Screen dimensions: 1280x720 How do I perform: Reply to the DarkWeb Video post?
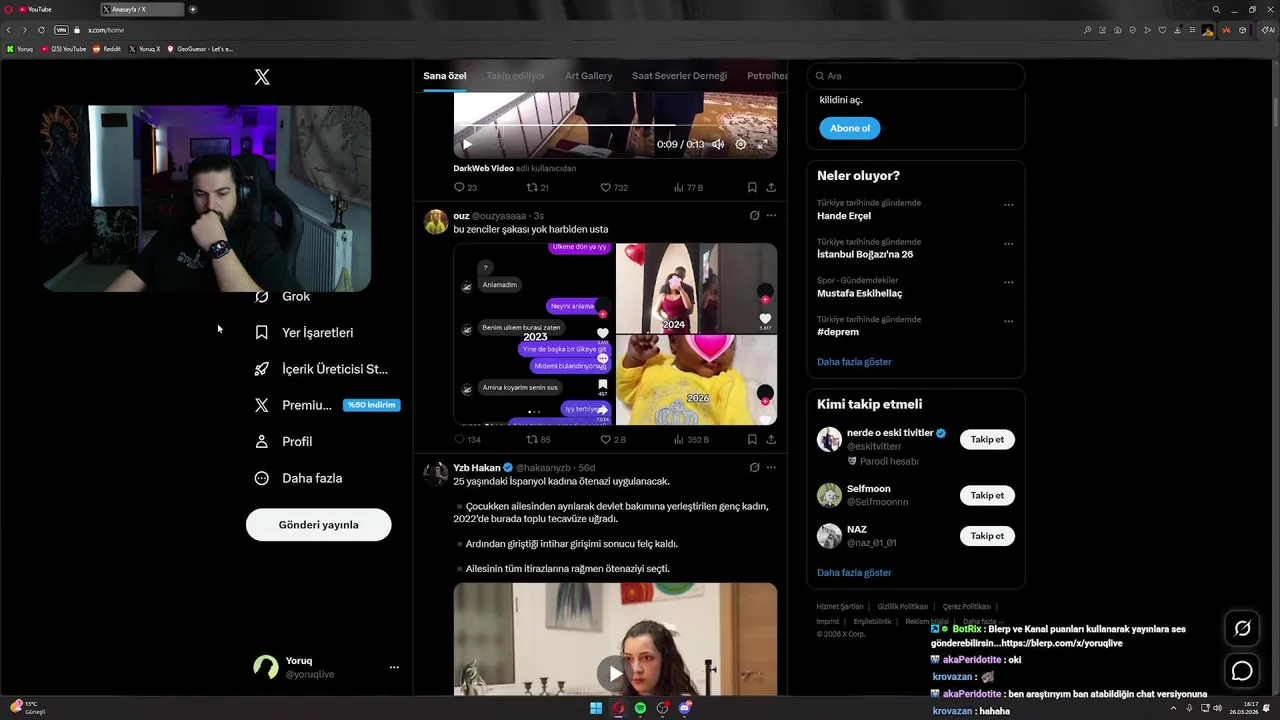pos(465,187)
